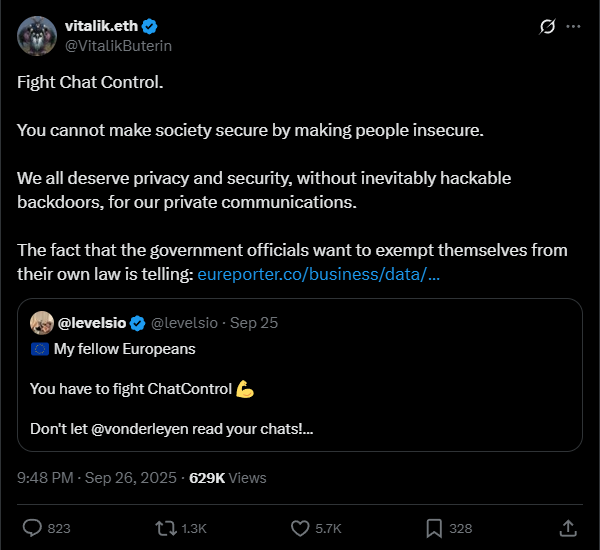
Task: Open the share icon menu
Action: pos(567,527)
